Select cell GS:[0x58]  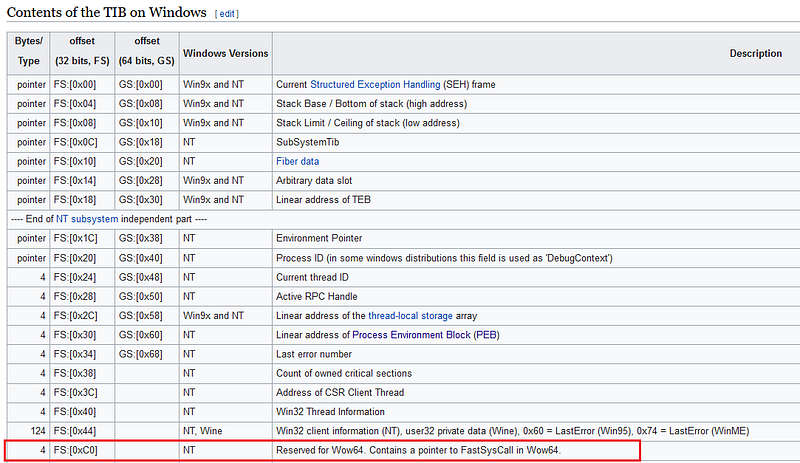tap(147, 316)
